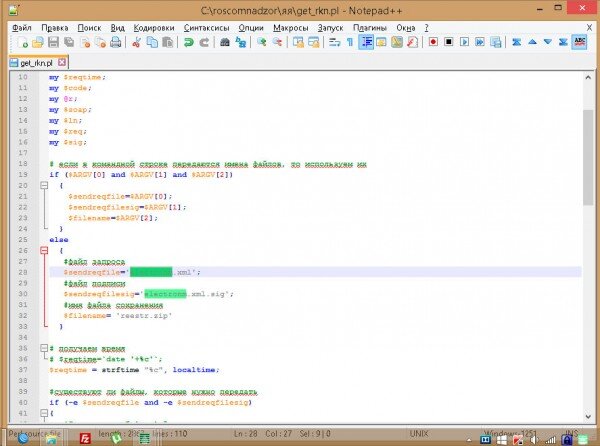Click the vertical scrollbar up arrow
Image resolution: width=600 pixels, height=446 pixels.
point(588,77)
